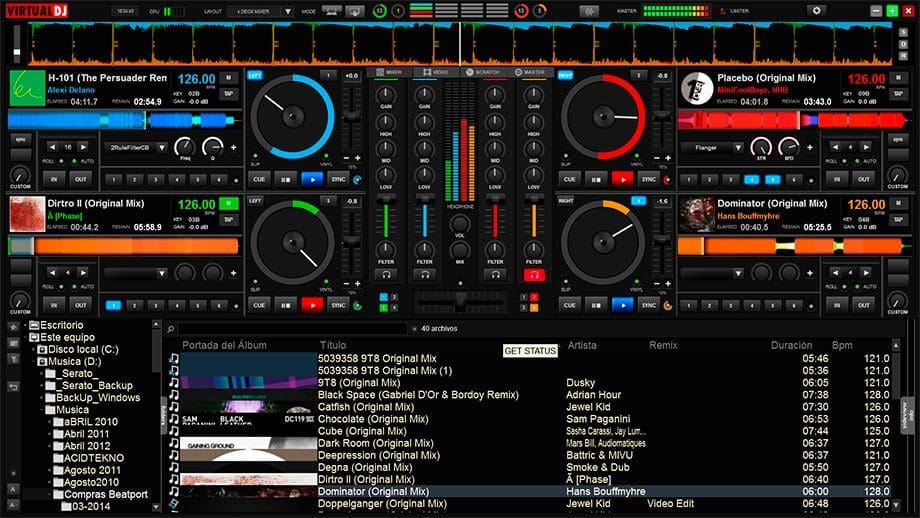Click SYNC on the Placebo deck
The height and width of the screenshot is (518, 920).
[x=648, y=179]
